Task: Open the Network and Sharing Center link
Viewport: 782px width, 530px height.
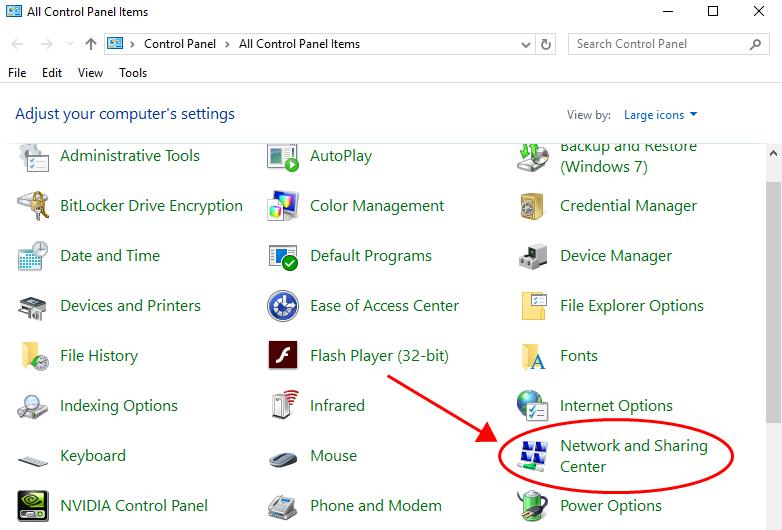Action: pyautogui.click(x=633, y=456)
